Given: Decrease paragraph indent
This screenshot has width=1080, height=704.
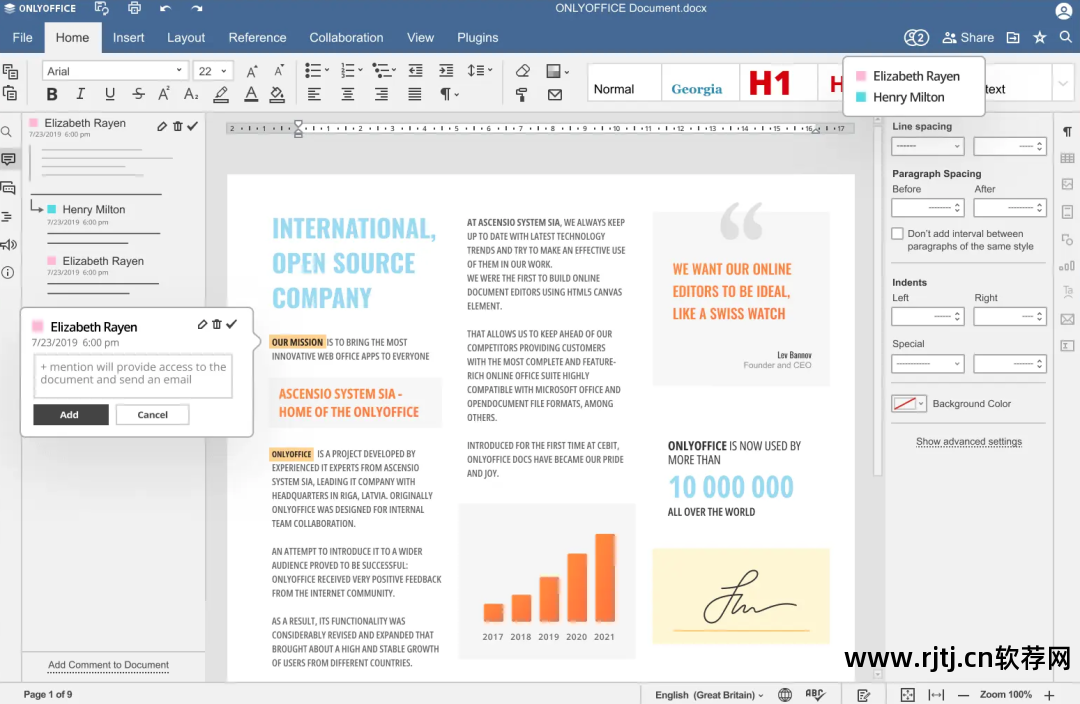Looking at the screenshot, I should [x=415, y=70].
